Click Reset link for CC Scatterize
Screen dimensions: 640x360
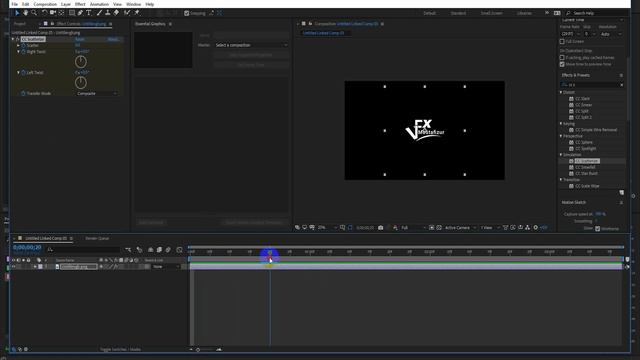80,39
